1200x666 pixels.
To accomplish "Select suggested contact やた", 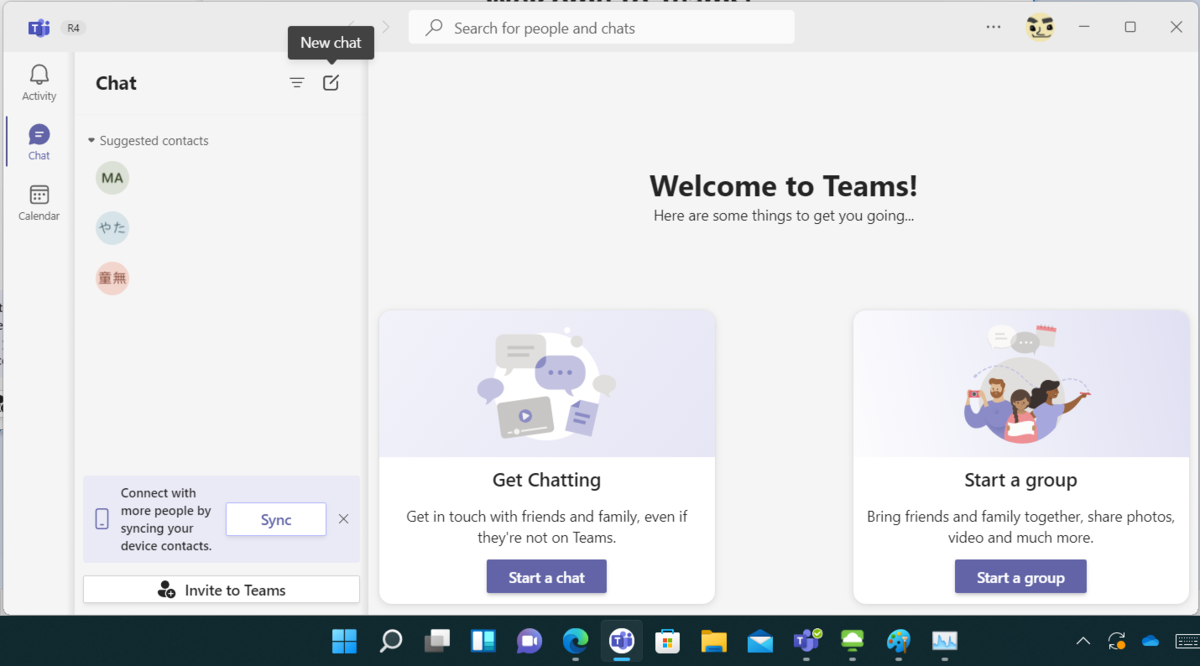I will [x=112, y=228].
